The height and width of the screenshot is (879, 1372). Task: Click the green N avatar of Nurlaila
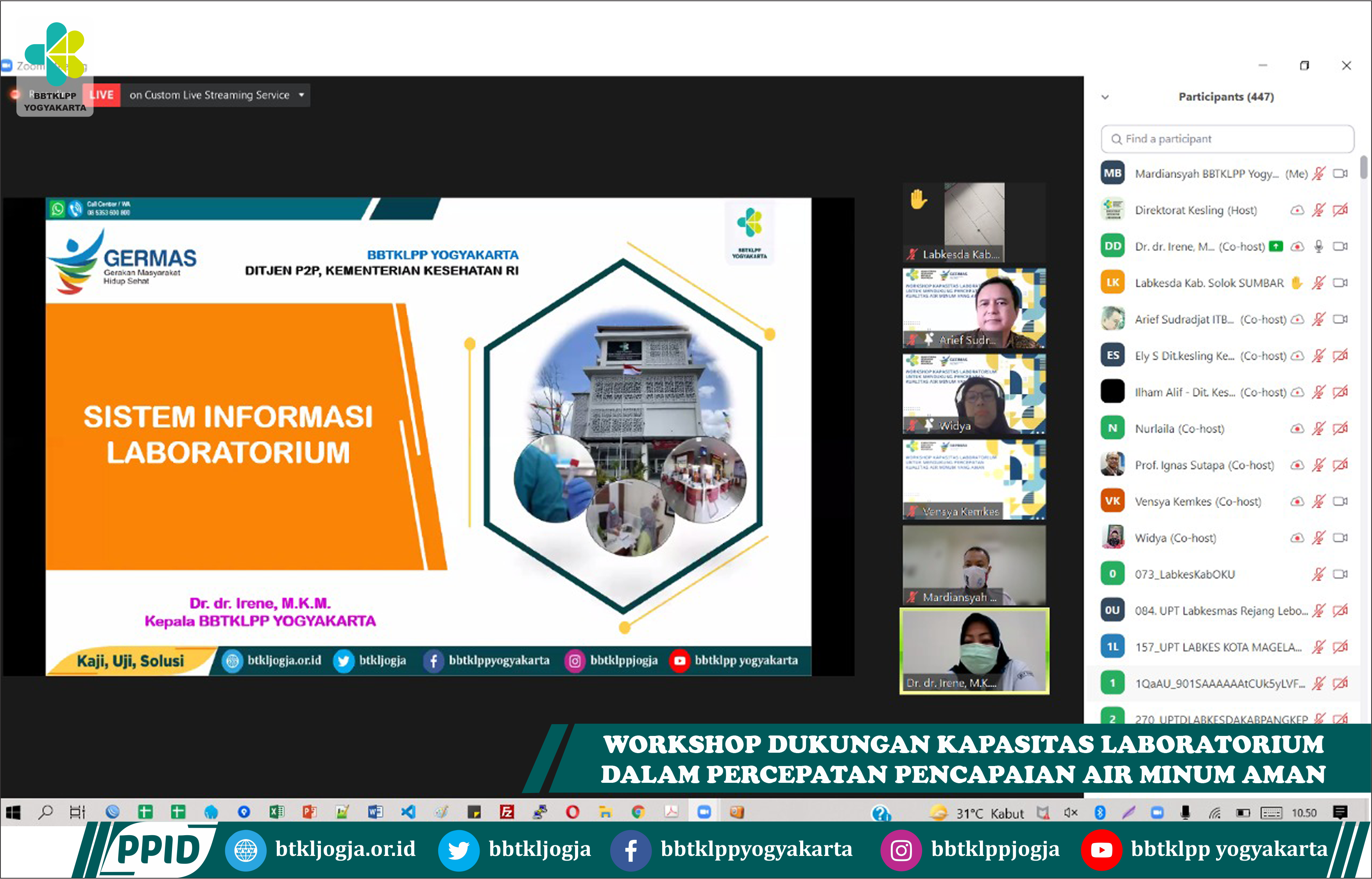coord(1112,429)
